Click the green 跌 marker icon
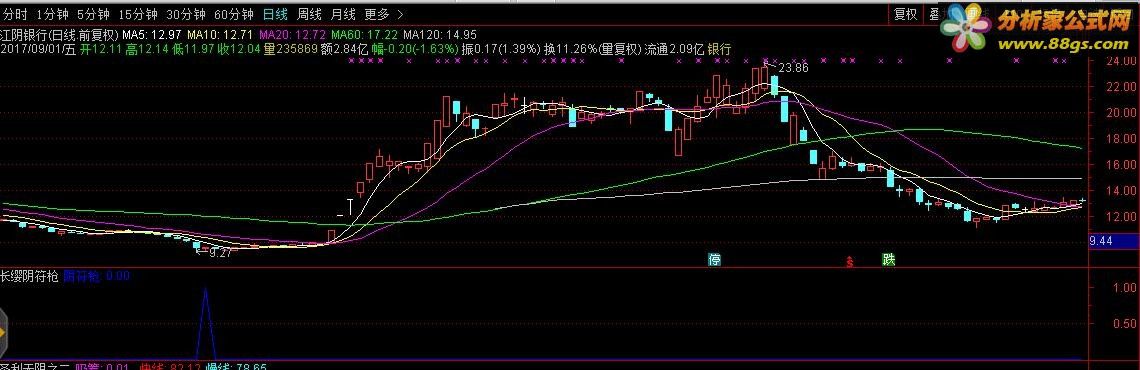 [888, 260]
